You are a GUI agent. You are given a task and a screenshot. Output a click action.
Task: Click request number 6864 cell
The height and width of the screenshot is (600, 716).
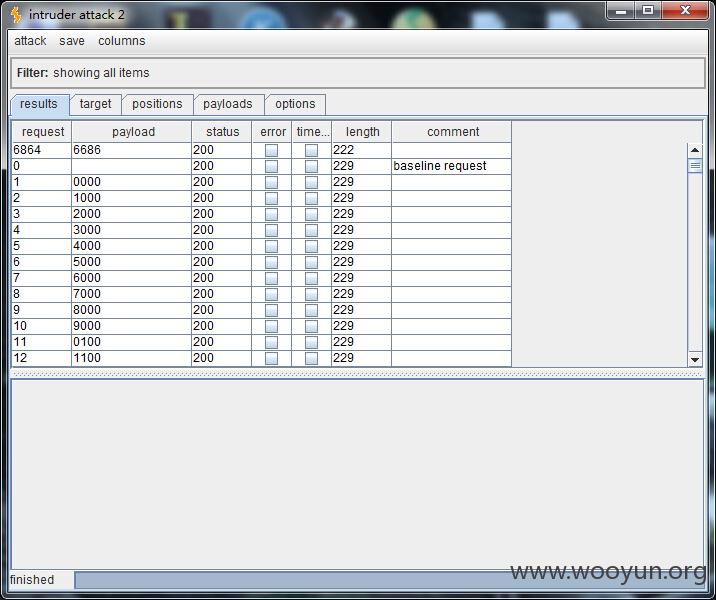pos(42,150)
